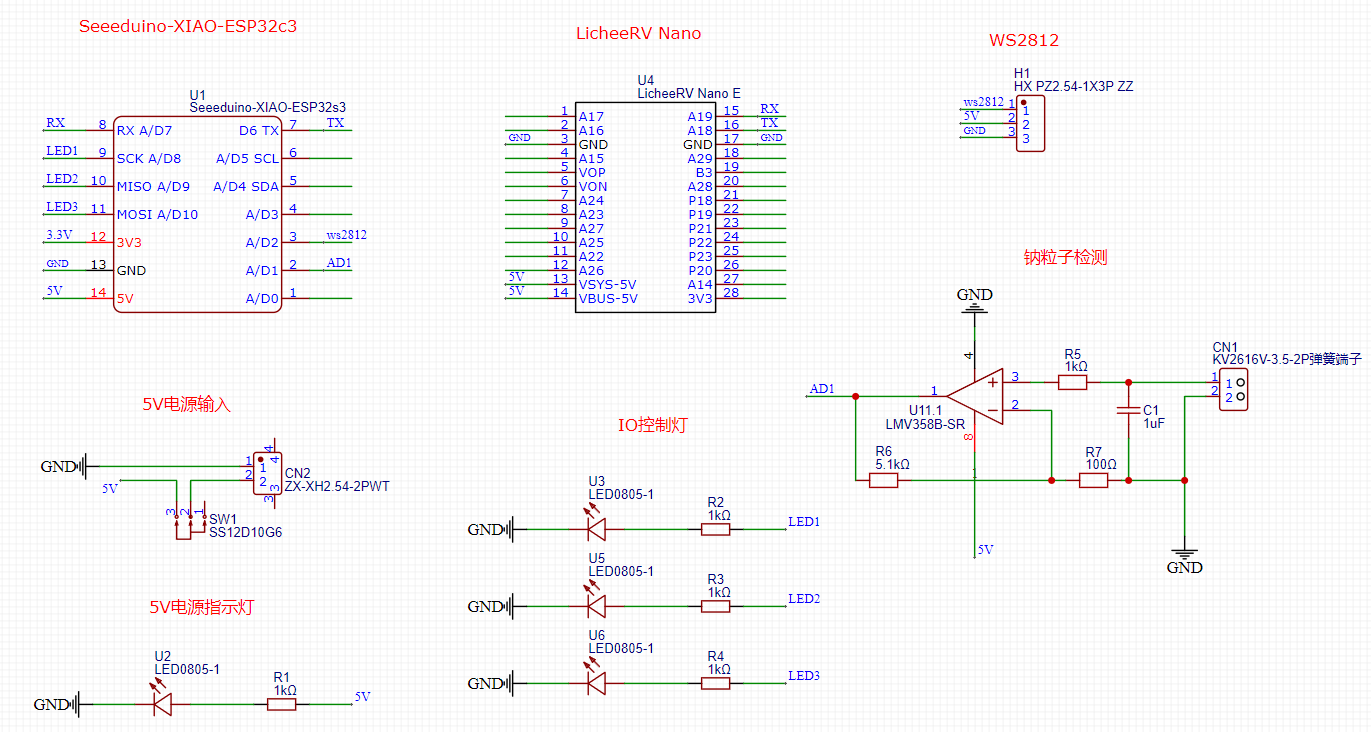Viewport: 1371px width, 732px height.
Task: Click resistor R6 5.1kΩ symbol
Action: 883,480
